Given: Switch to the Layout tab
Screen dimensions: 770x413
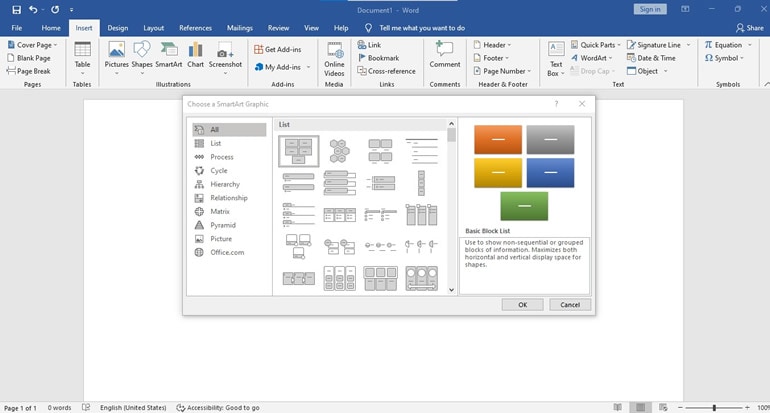Looking at the screenshot, I should (x=154, y=28).
